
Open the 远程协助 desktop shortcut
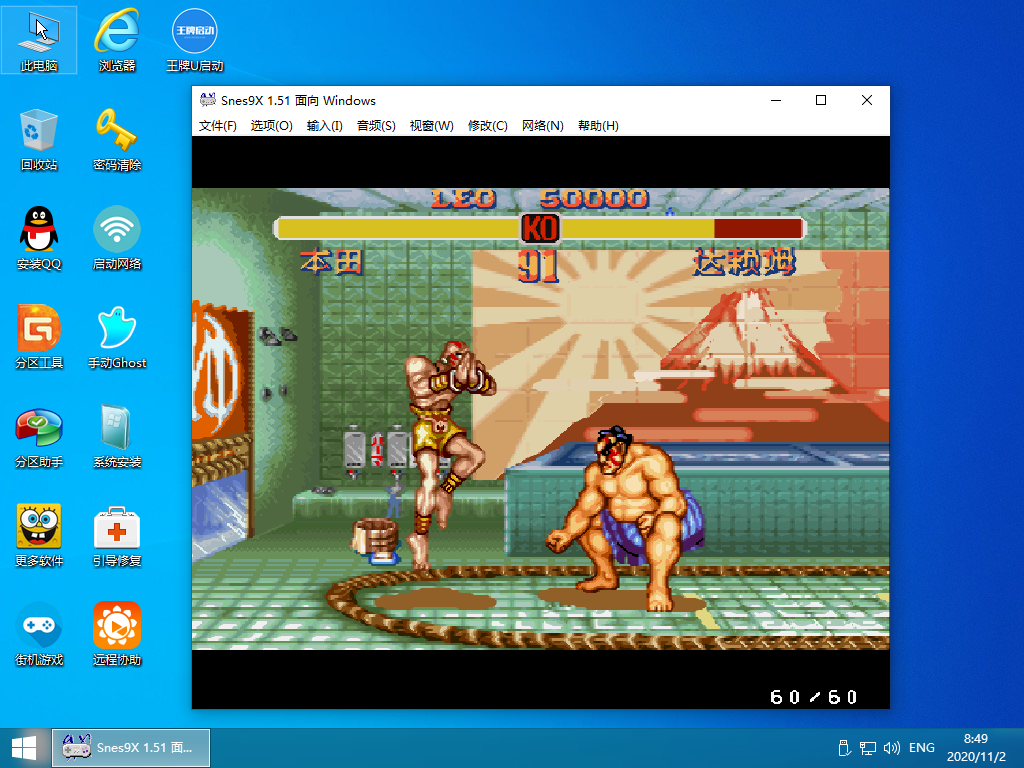pyautogui.click(x=117, y=634)
